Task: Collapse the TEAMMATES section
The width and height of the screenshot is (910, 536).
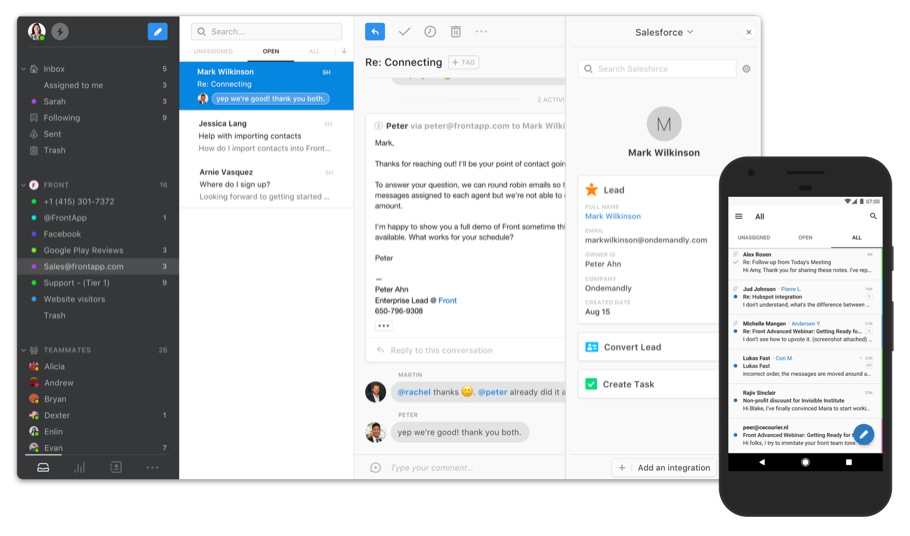Action: (x=23, y=350)
